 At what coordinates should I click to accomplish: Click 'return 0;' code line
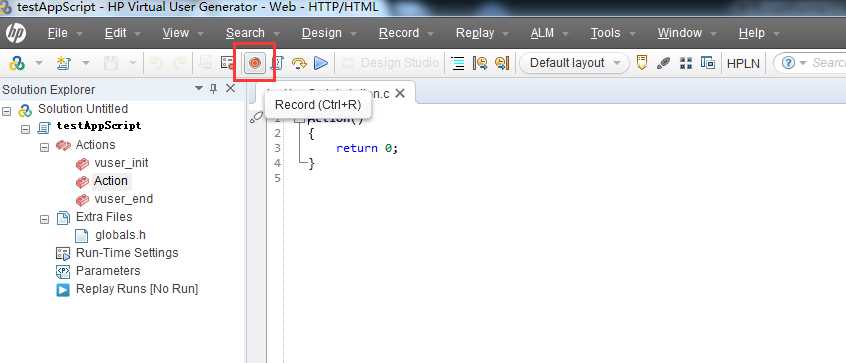[x=367, y=148]
